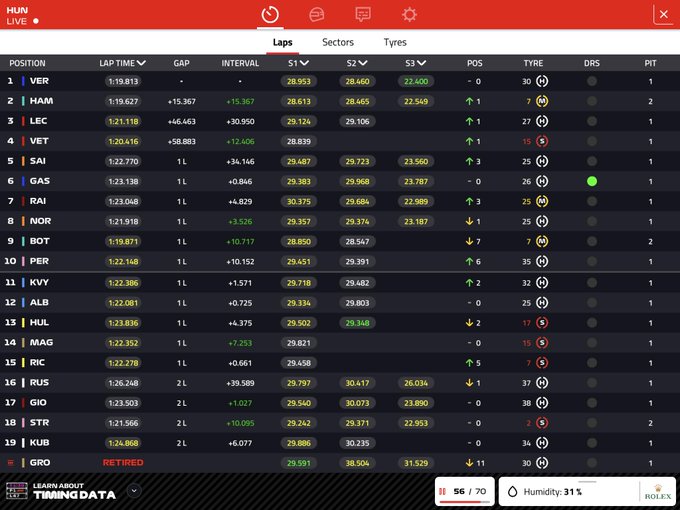Viewport: 680px width, 510px height.
Task: Click HAM green S3 time 22.549
Action: pyautogui.click(x=416, y=101)
